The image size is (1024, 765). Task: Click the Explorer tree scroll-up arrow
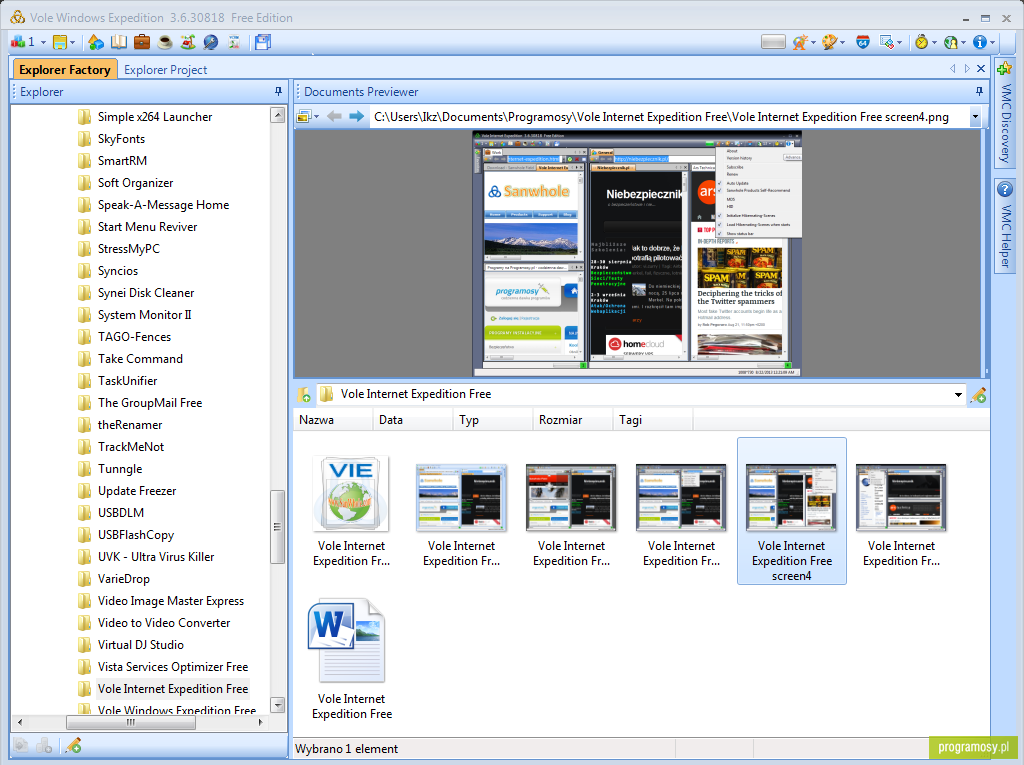pos(278,116)
